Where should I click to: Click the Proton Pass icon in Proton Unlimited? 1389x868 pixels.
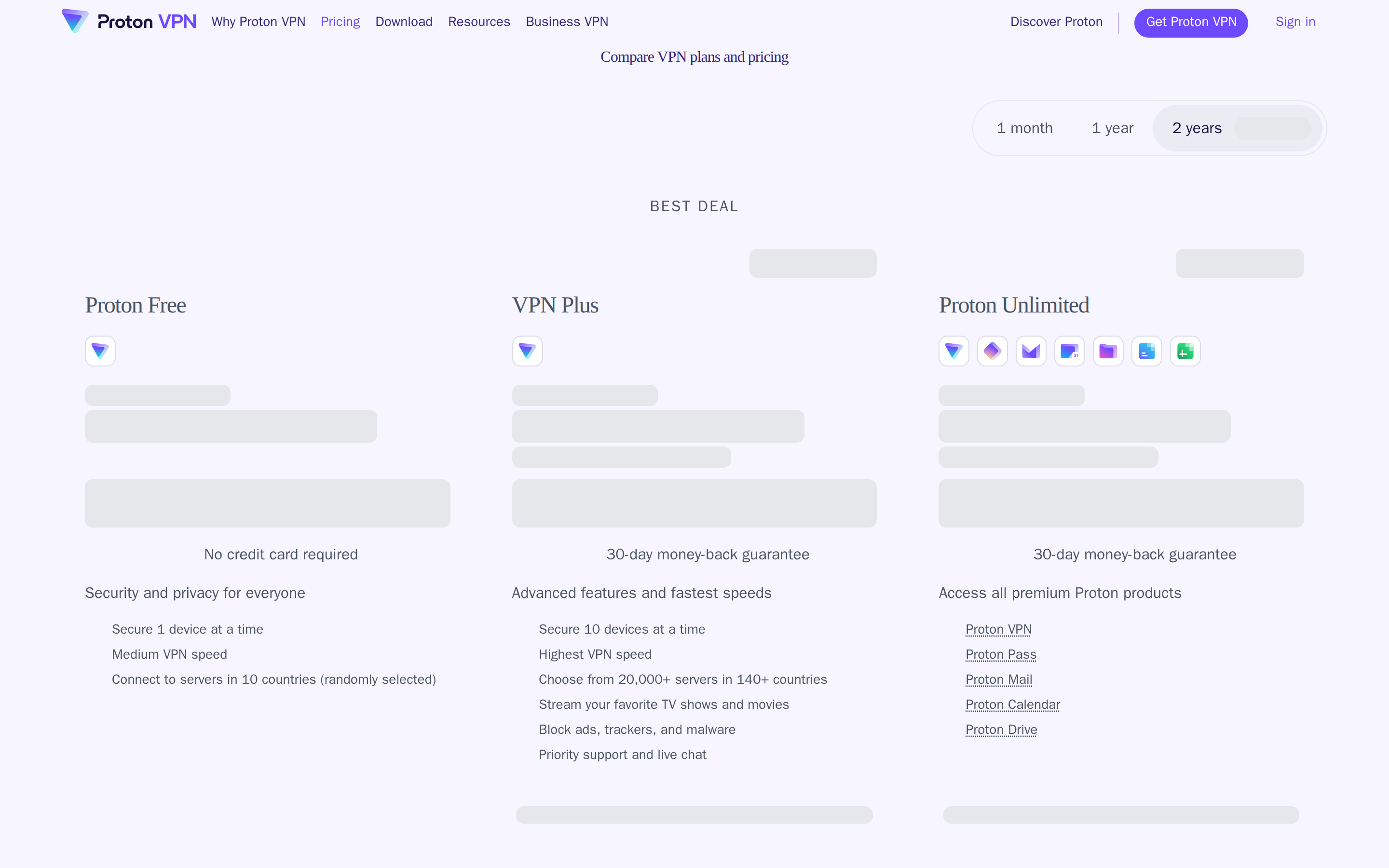click(x=993, y=351)
